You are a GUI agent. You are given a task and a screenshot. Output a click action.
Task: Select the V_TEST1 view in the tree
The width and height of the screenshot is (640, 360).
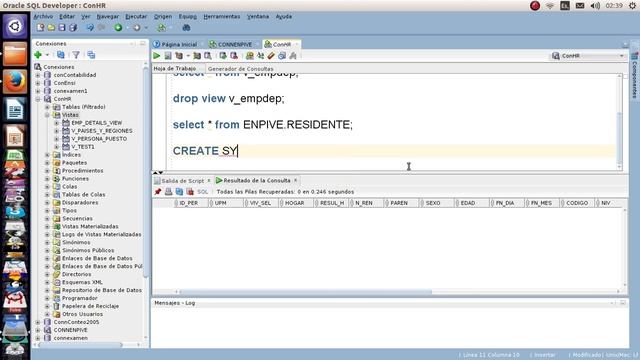tap(83, 147)
